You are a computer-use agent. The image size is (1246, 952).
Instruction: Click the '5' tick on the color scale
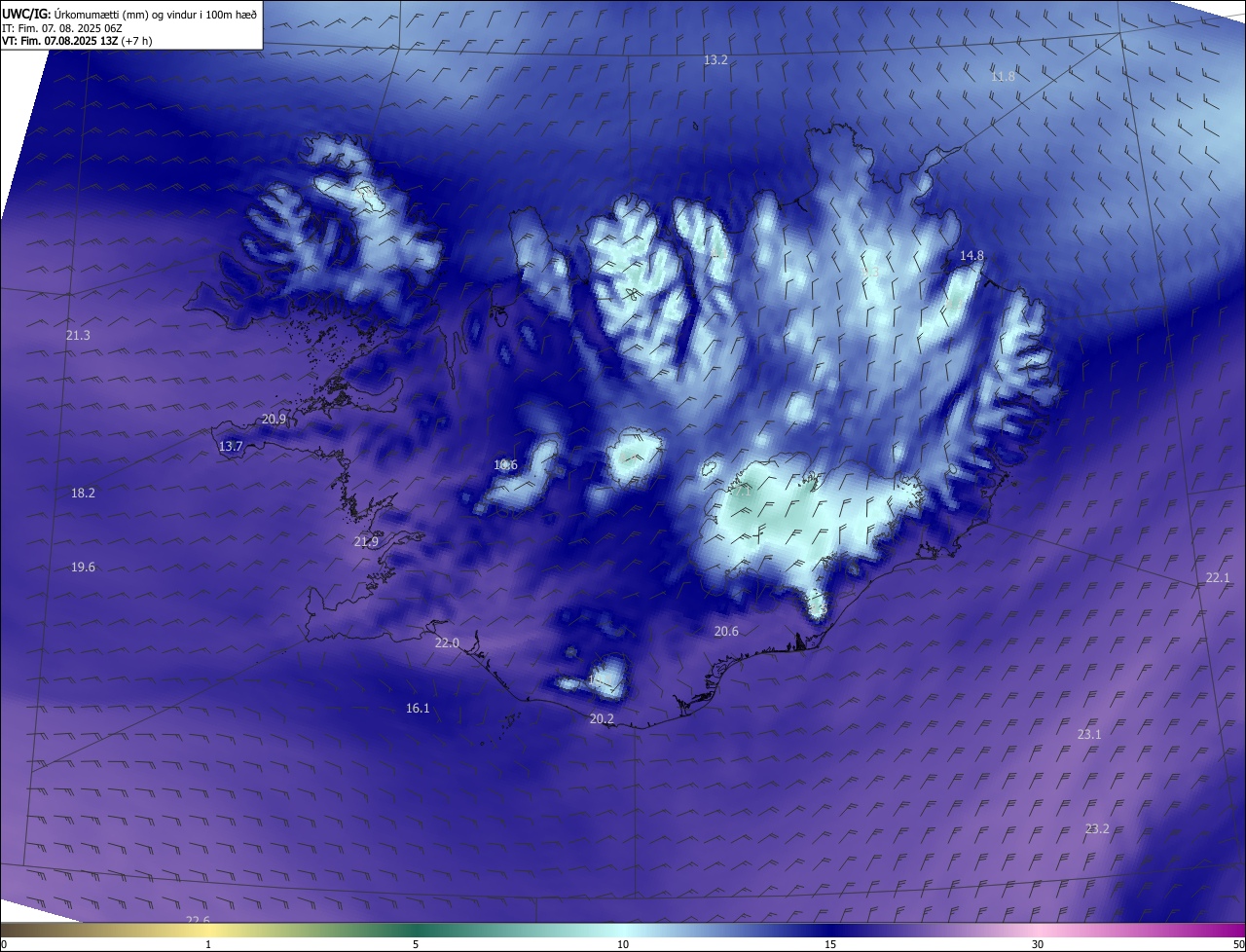[x=416, y=944]
